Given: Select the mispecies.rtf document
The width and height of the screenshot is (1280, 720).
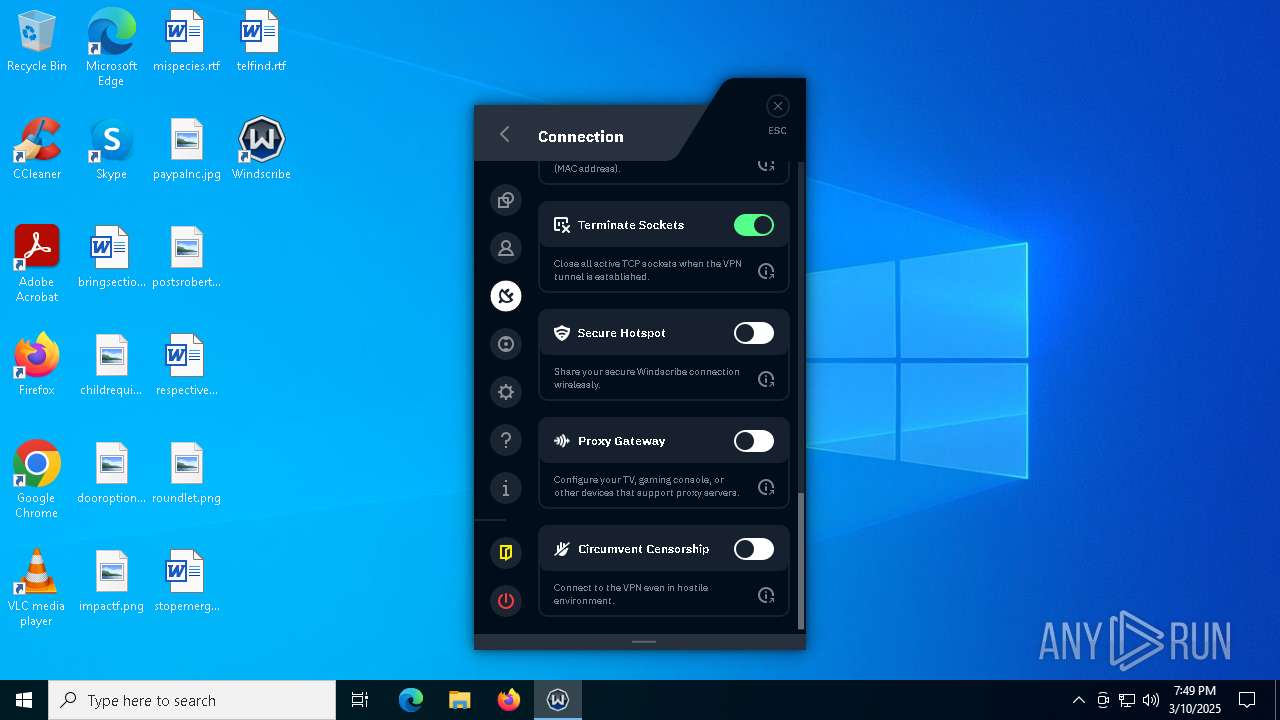Looking at the screenshot, I should coord(186,41).
